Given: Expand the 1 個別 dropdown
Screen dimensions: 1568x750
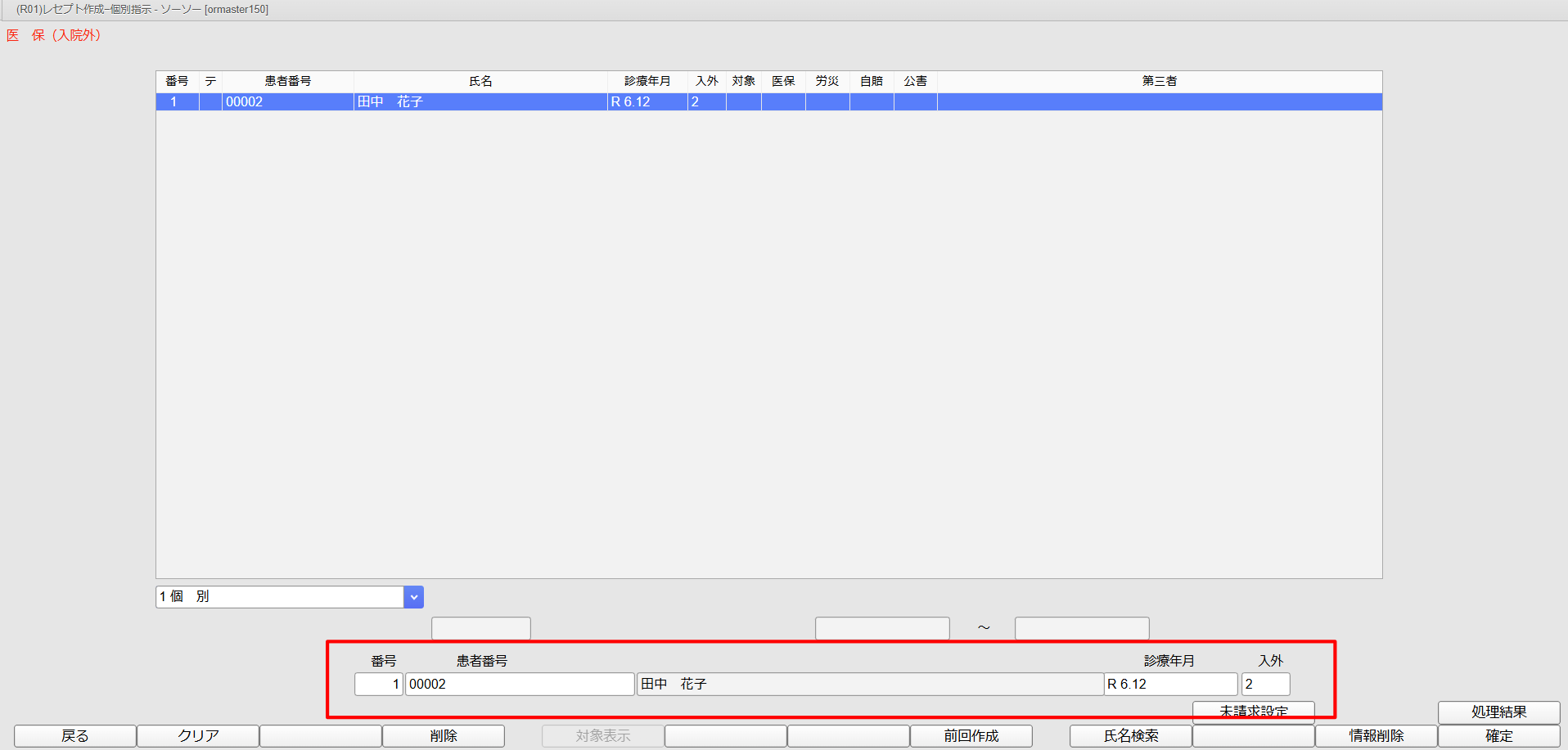Looking at the screenshot, I should (x=414, y=597).
